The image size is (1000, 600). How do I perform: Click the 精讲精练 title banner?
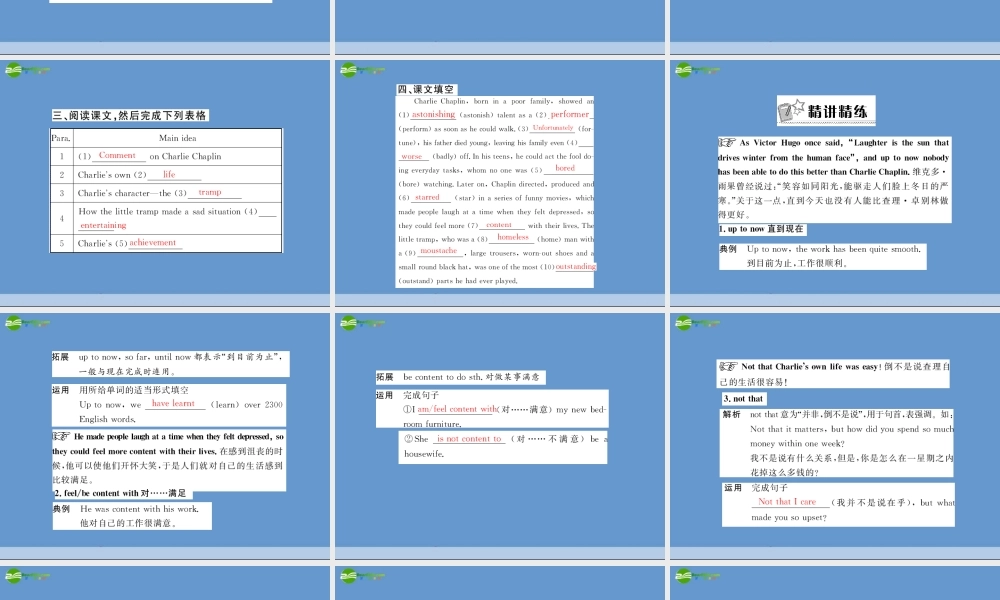(827, 111)
